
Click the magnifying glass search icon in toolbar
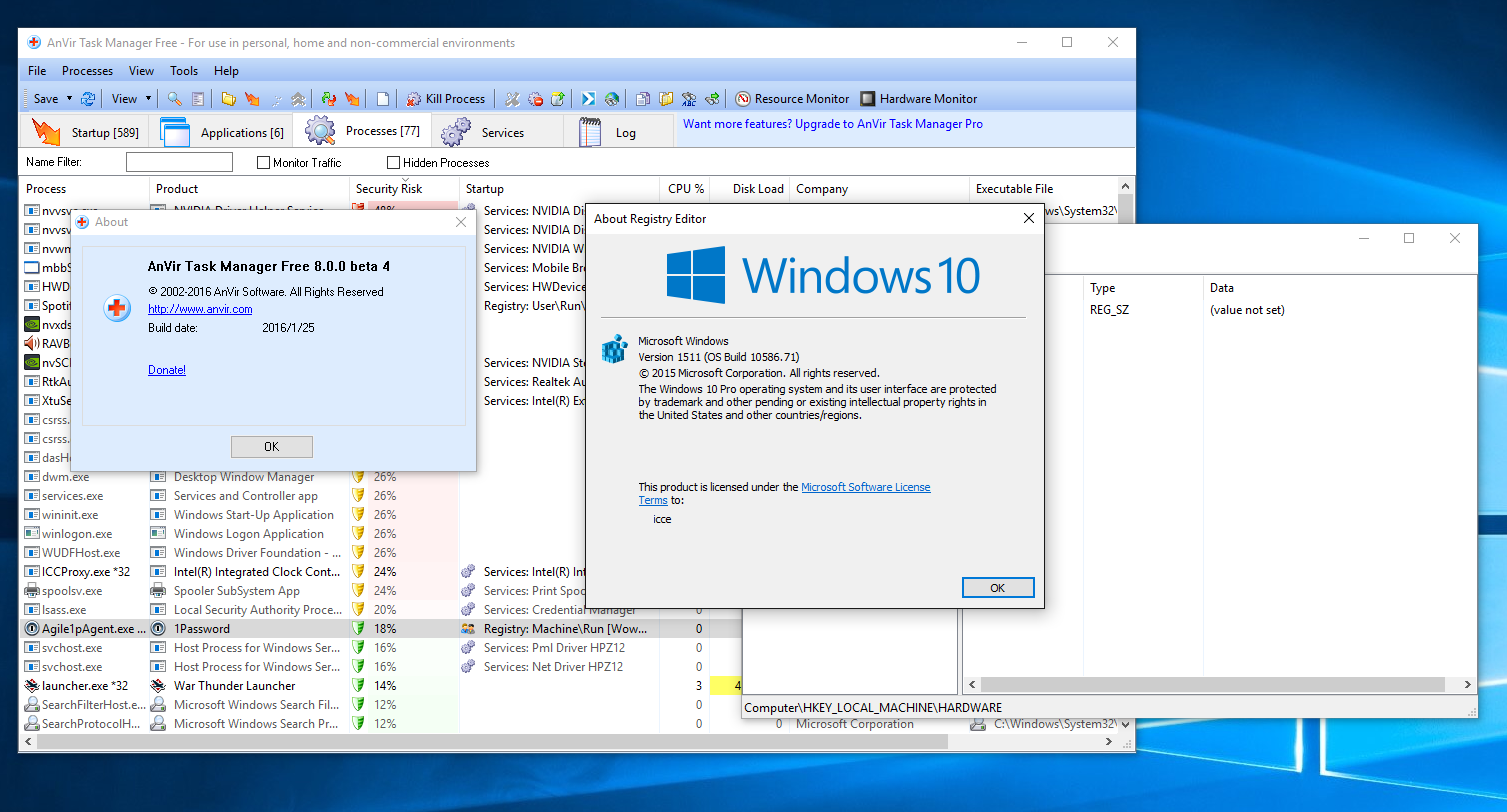174,99
